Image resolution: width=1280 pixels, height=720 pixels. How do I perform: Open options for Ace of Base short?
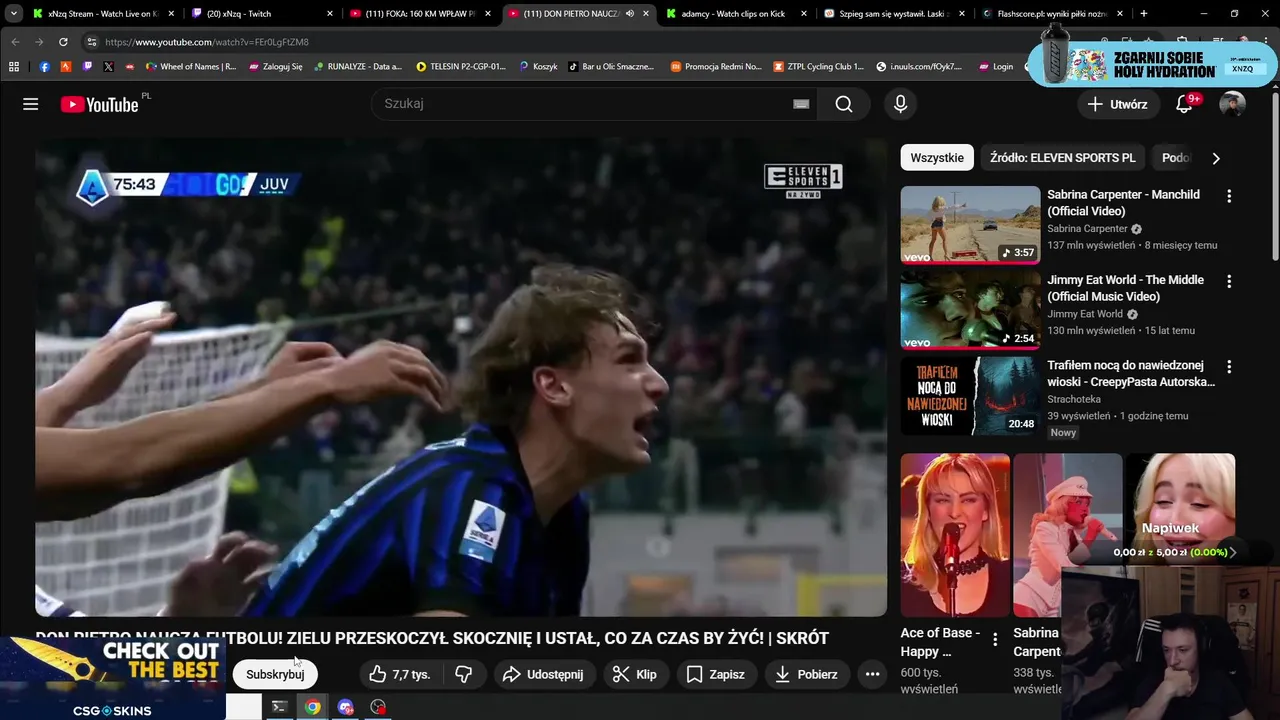pos(995,639)
